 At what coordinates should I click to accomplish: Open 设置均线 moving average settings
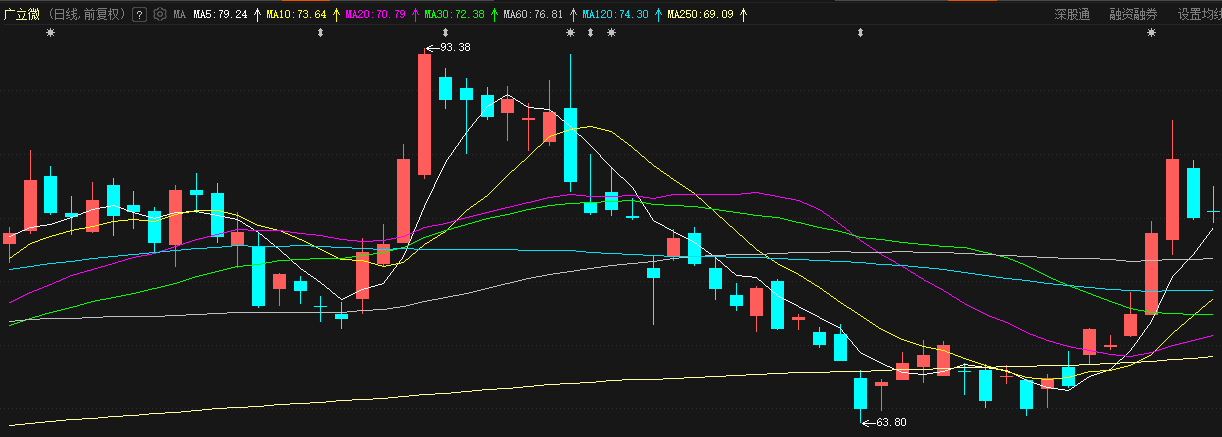1199,14
